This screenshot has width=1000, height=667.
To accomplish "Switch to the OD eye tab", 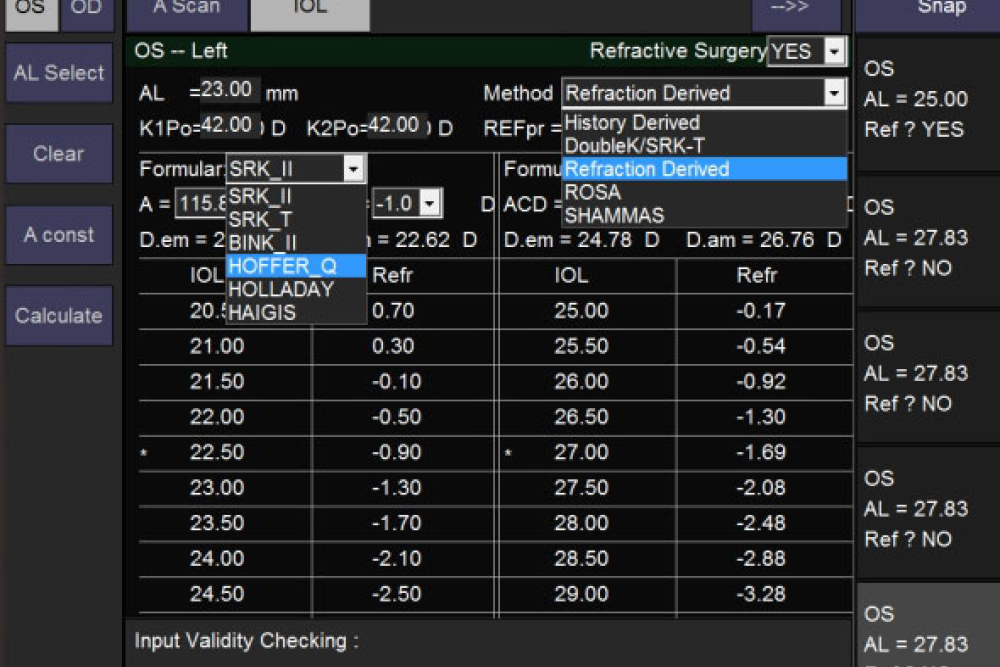I will coord(86,10).
